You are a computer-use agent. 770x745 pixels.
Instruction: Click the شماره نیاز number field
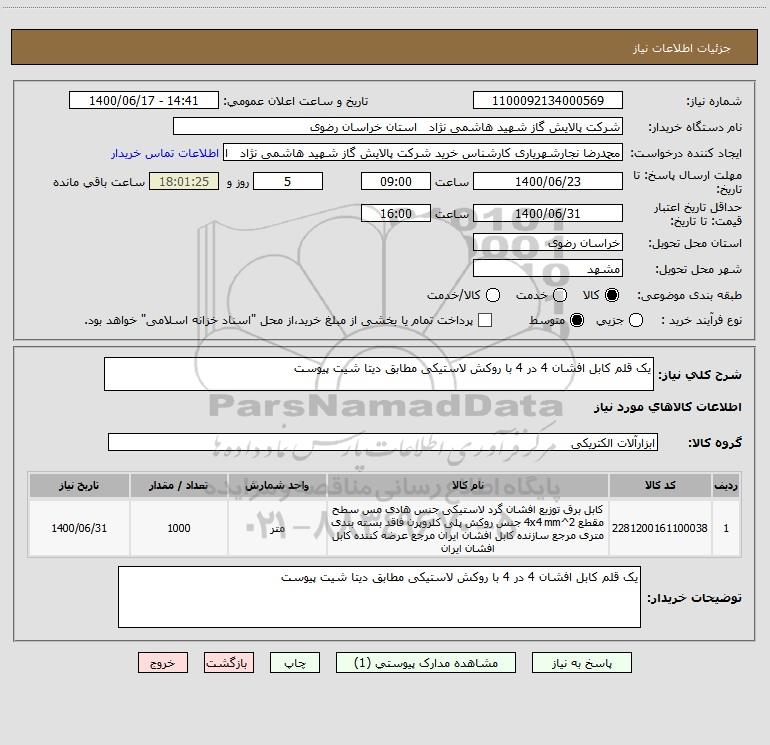tap(548, 100)
